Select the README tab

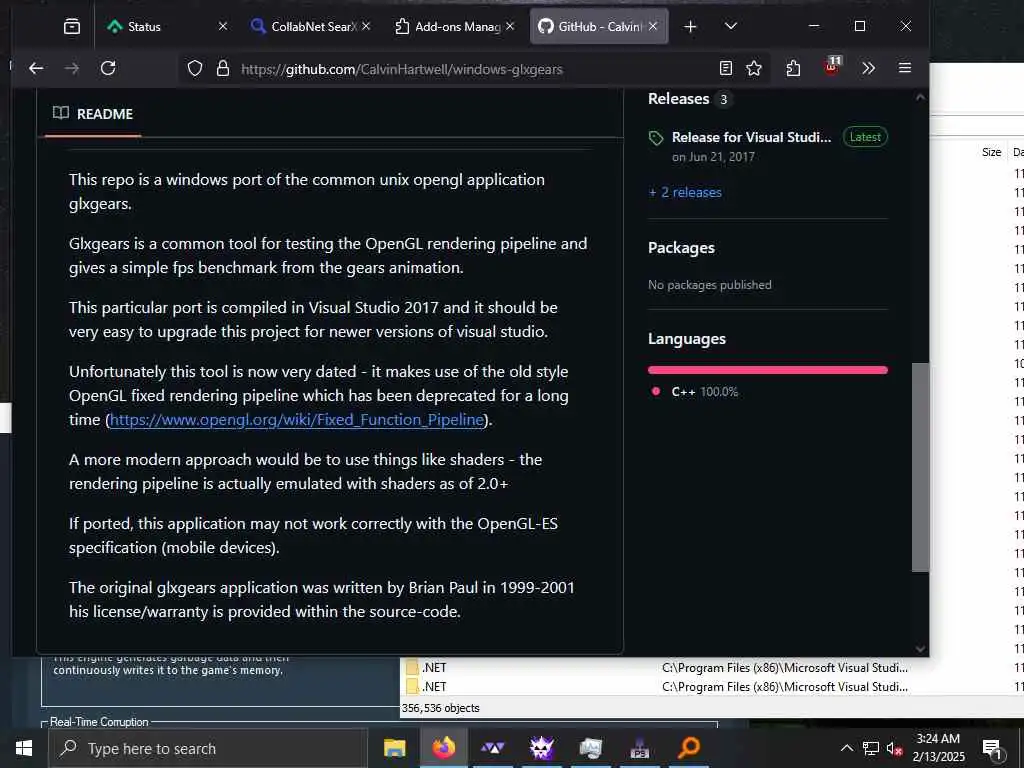(x=93, y=114)
